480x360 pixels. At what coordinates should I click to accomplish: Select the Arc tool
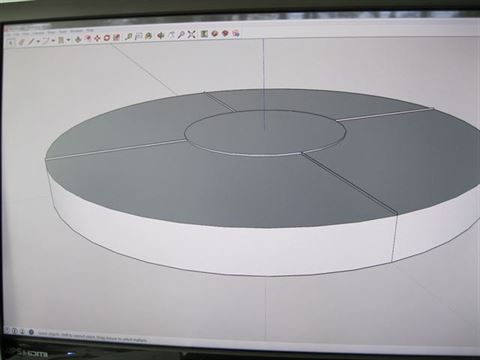(x=45, y=40)
